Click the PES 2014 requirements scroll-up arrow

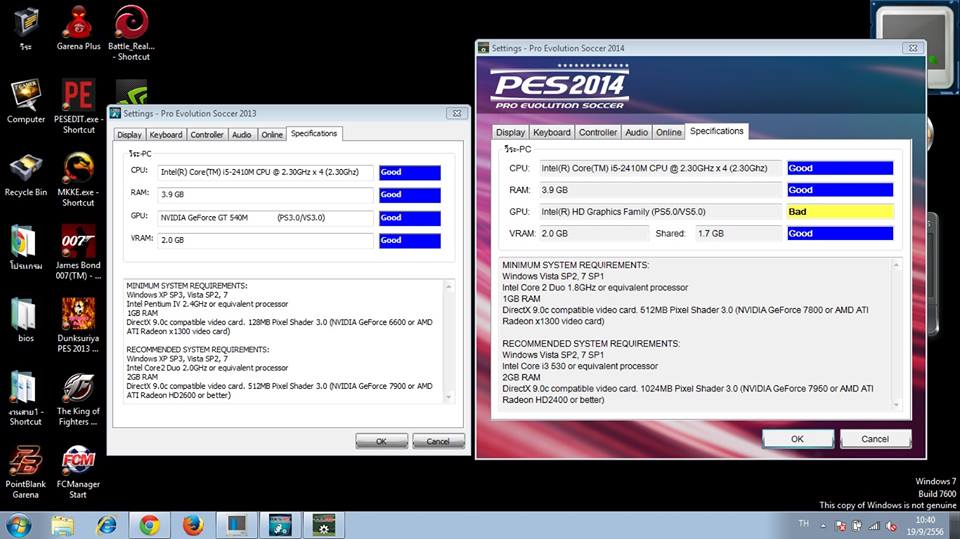[896, 265]
